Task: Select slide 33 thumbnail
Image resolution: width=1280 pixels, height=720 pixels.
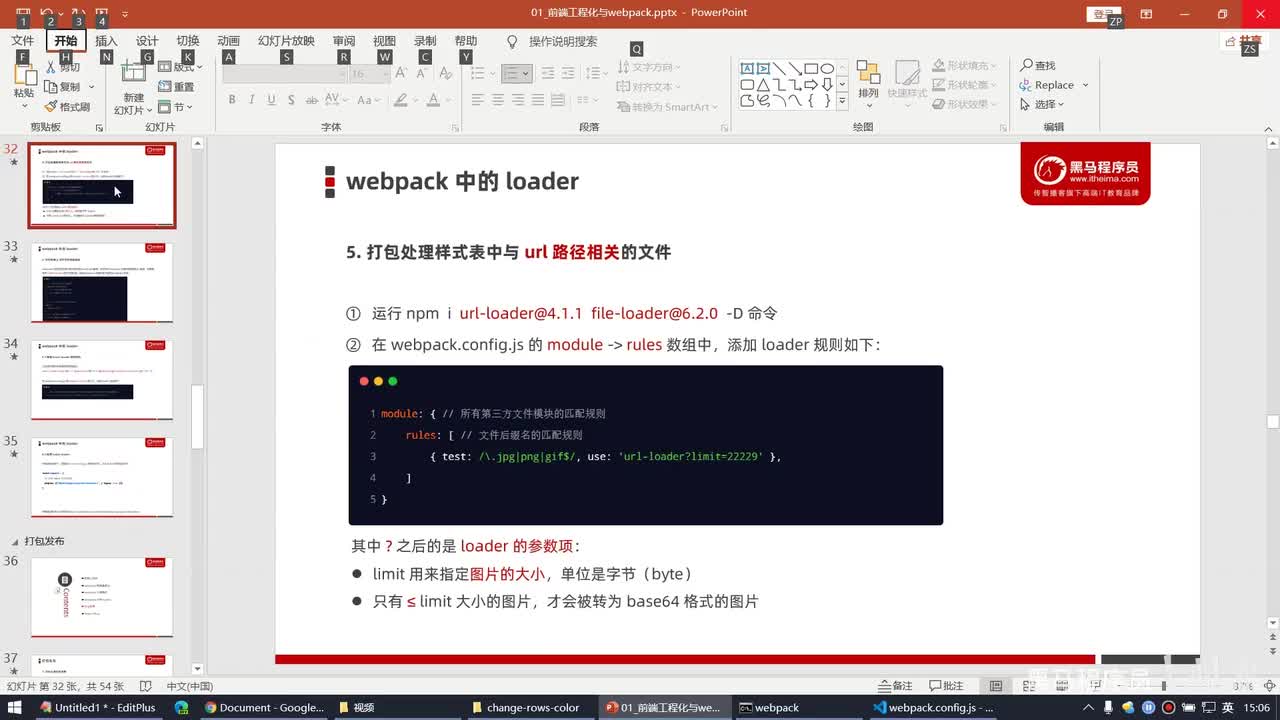Action: pos(102,282)
